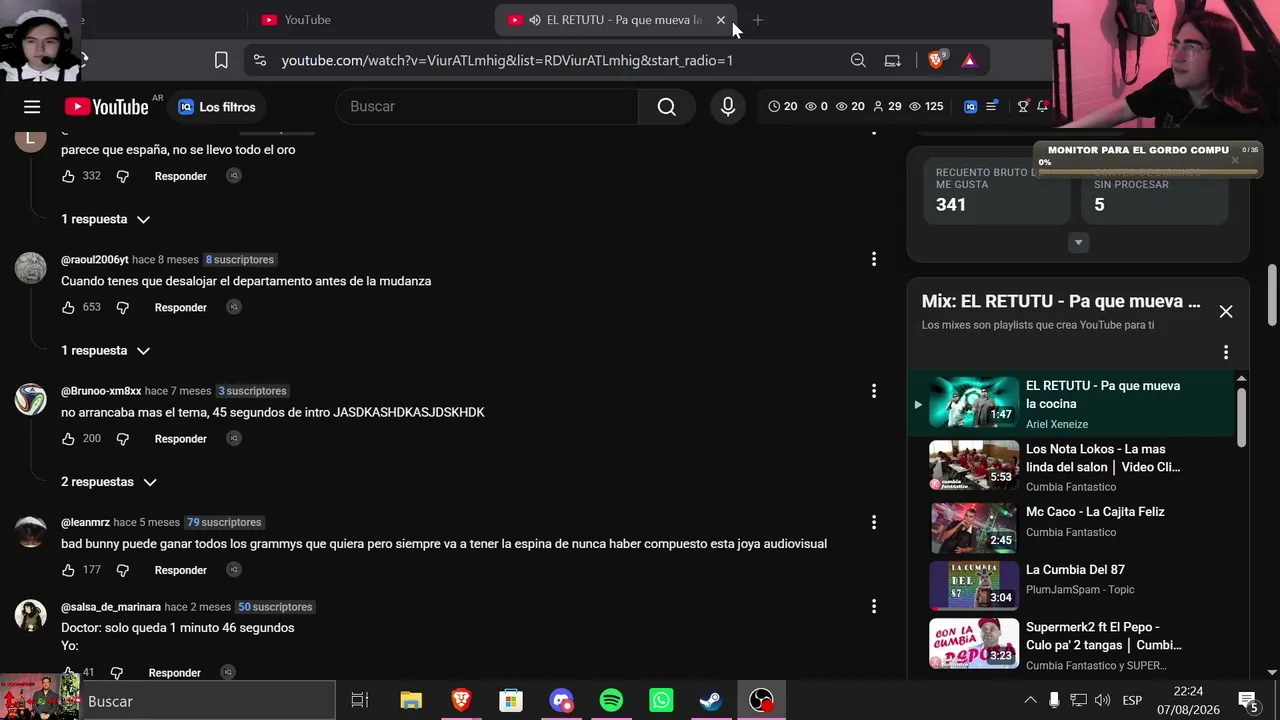Image resolution: width=1280 pixels, height=720 pixels.
Task: Open YouTube notifications bell
Action: (x=1042, y=107)
